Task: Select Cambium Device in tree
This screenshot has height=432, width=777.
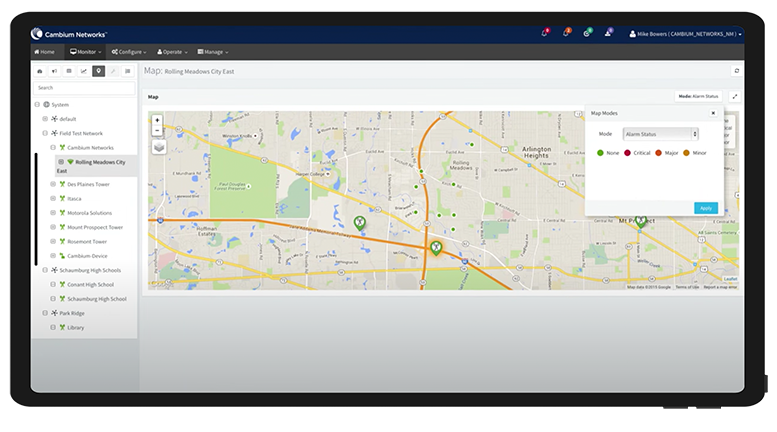Action: (87, 256)
